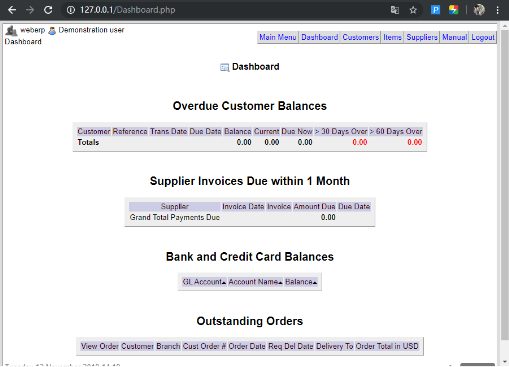509x367 pixels.
Task: Click the Demonstration user person icon
Action: [x=52, y=31]
